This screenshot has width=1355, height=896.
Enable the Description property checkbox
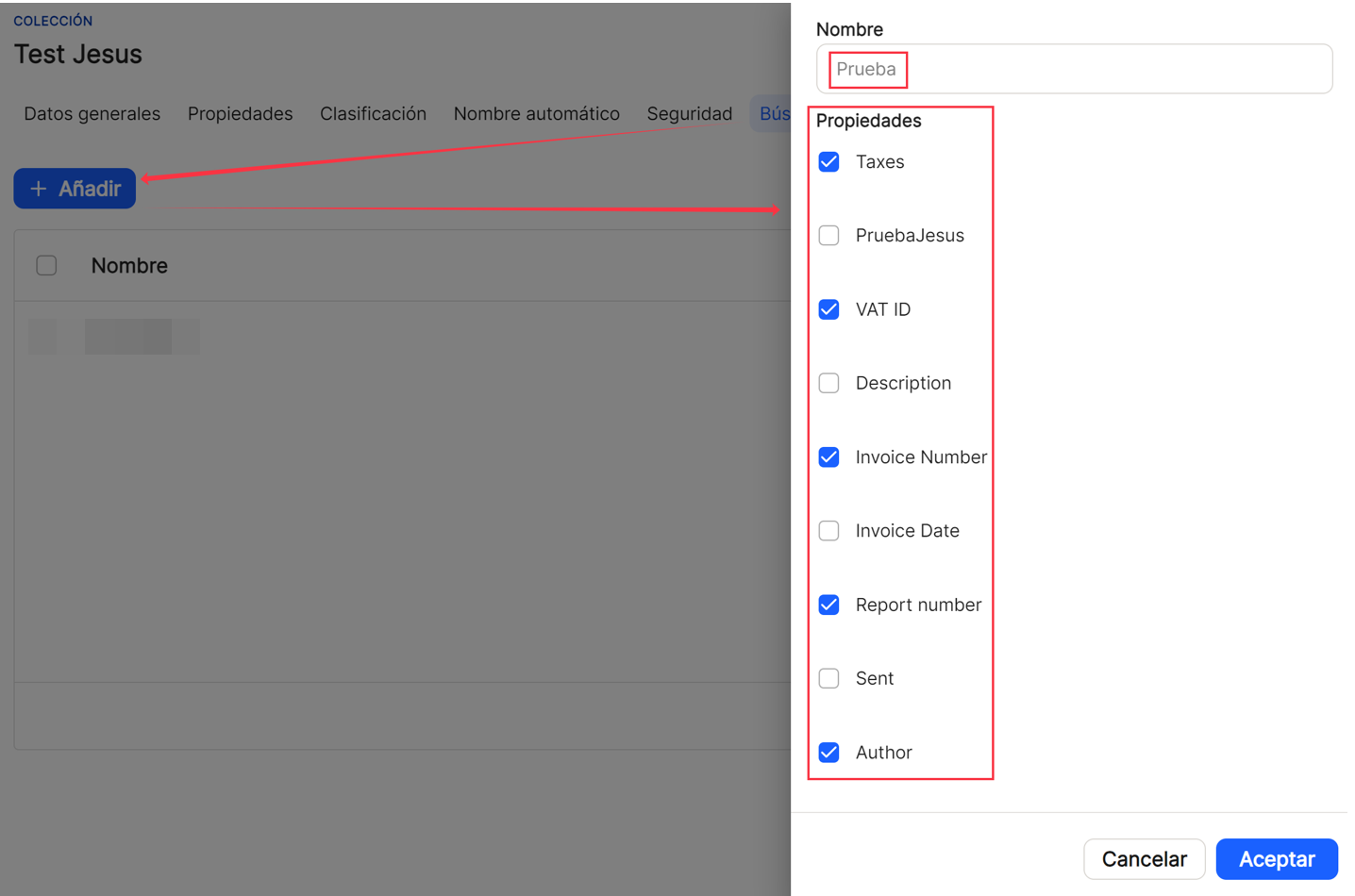828,383
